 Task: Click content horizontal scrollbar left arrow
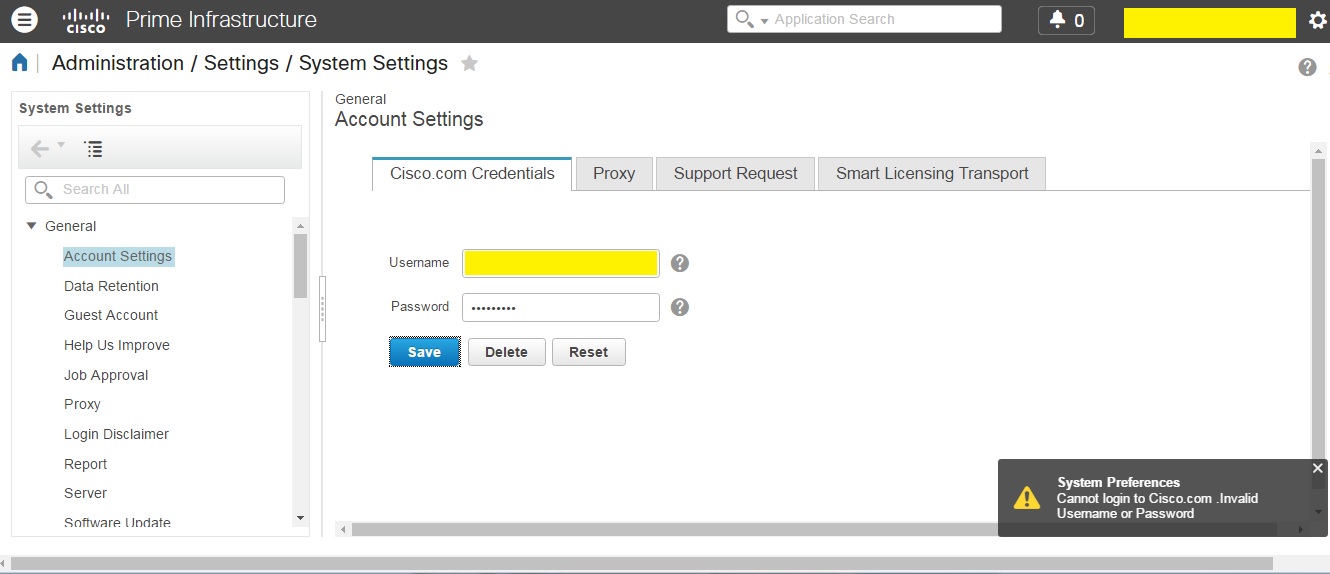pyautogui.click(x=342, y=529)
